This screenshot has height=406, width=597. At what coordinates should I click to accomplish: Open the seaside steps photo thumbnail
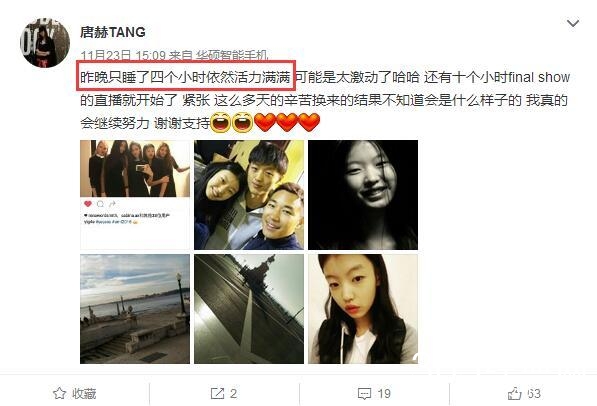[135, 309]
